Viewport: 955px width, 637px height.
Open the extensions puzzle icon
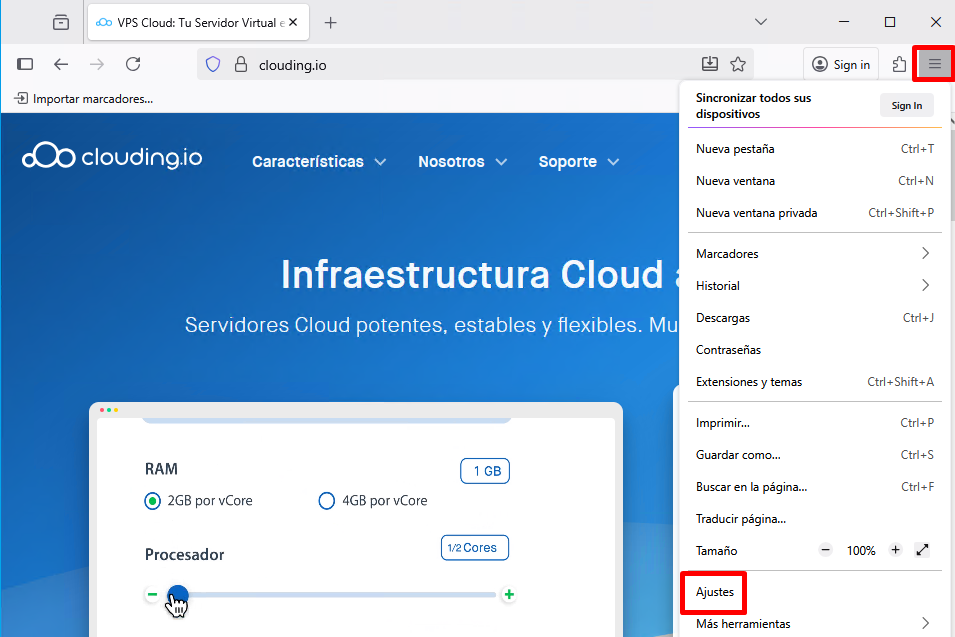[899, 64]
